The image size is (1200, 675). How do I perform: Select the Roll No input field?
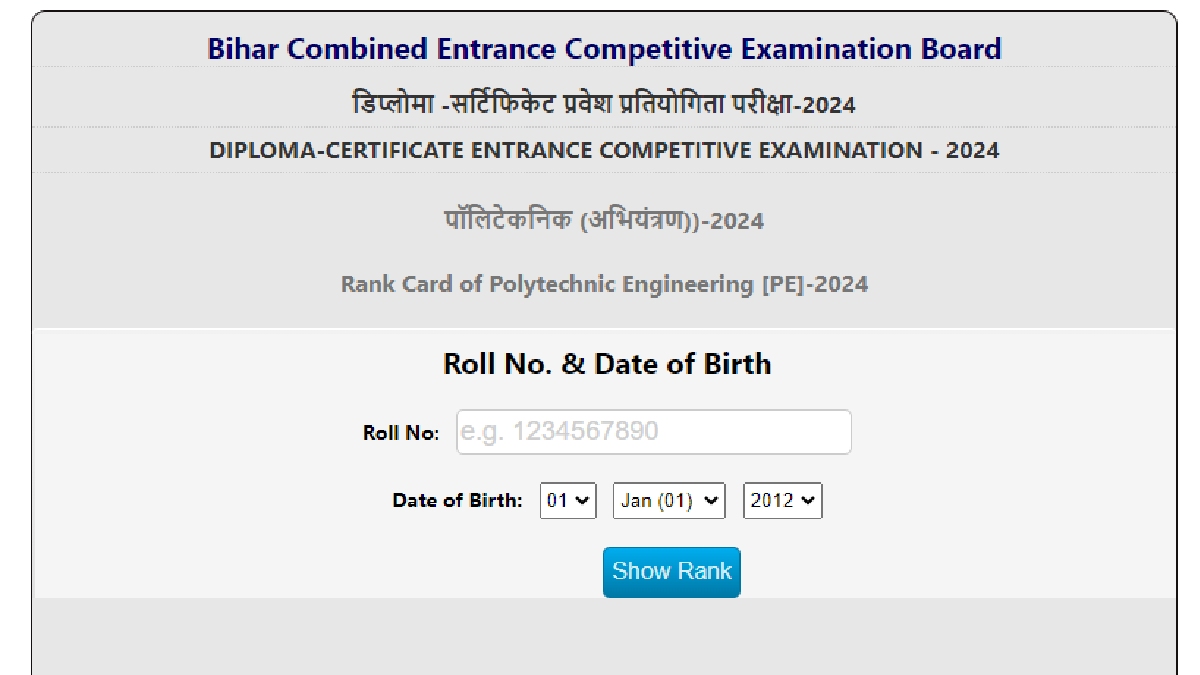click(x=656, y=432)
